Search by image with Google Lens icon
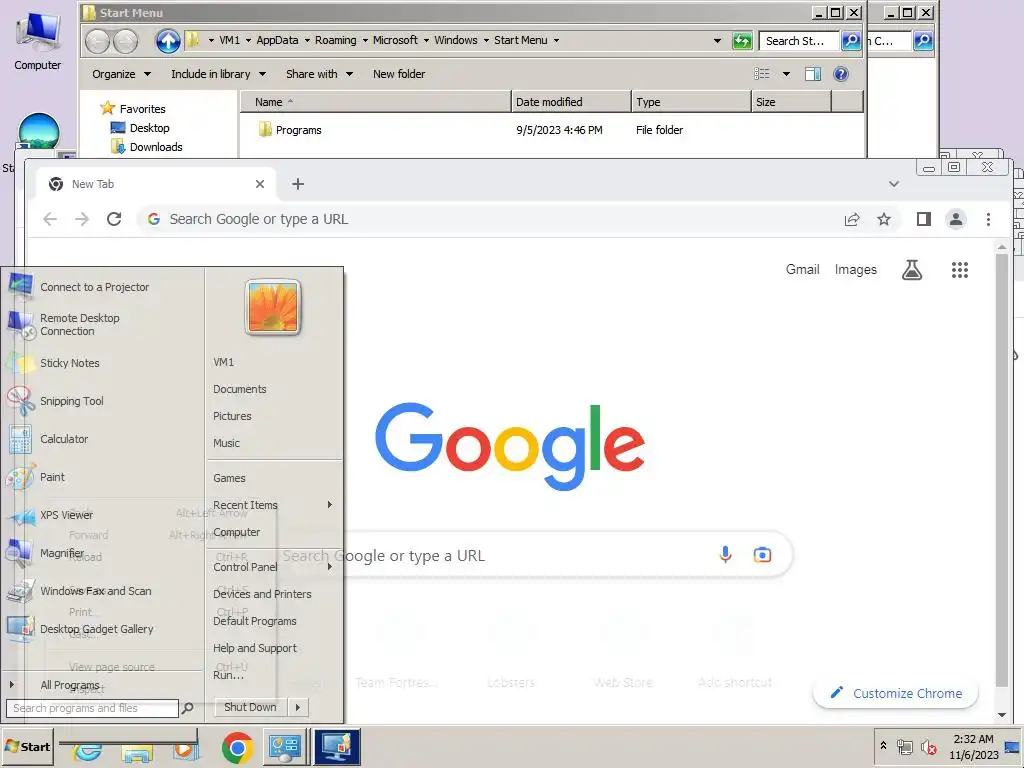This screenshot has width=1024, height=768. pyautogui.click(x=762, y=555)
